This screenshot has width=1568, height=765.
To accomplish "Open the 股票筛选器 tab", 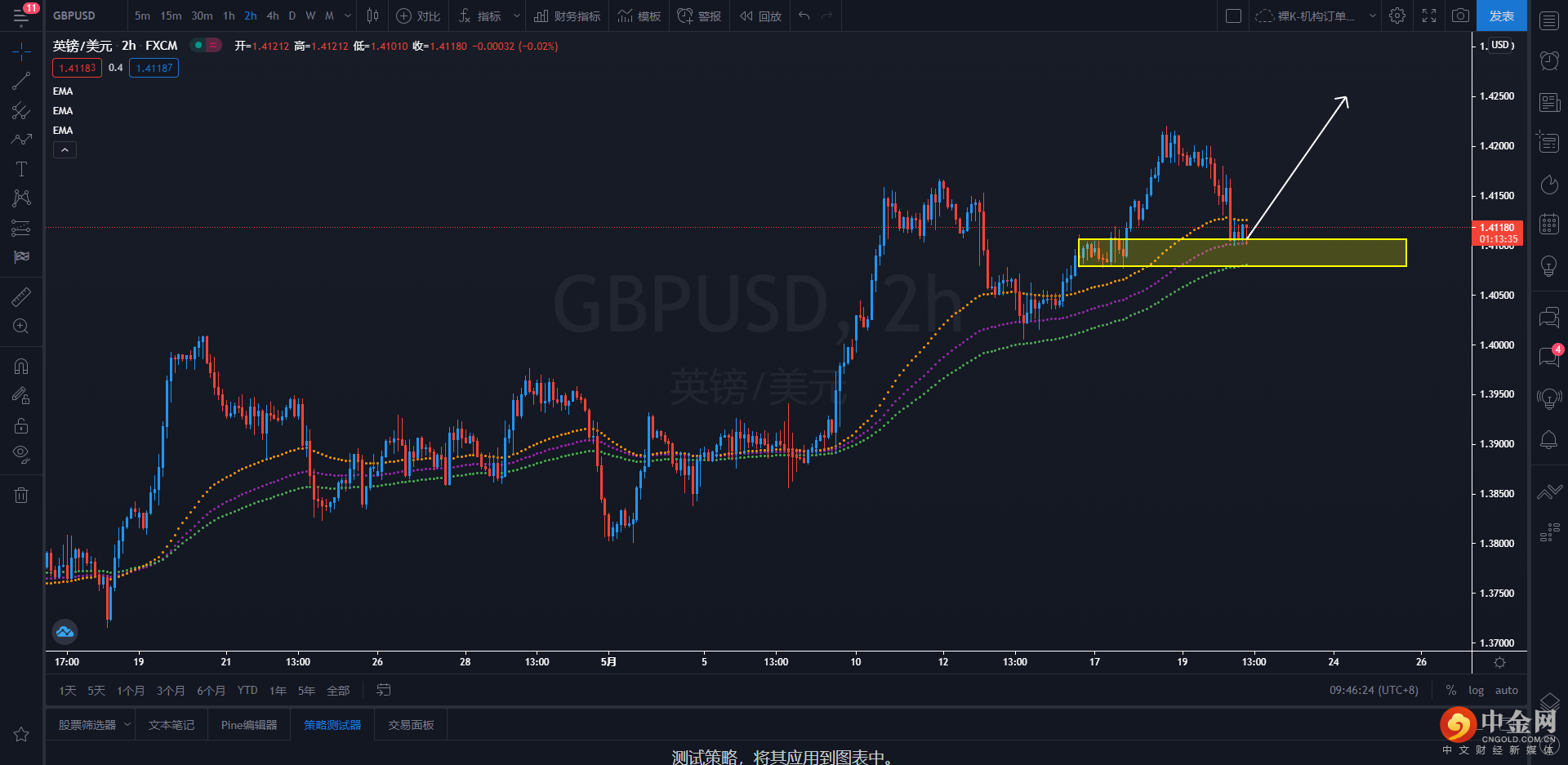I will 87,725.
